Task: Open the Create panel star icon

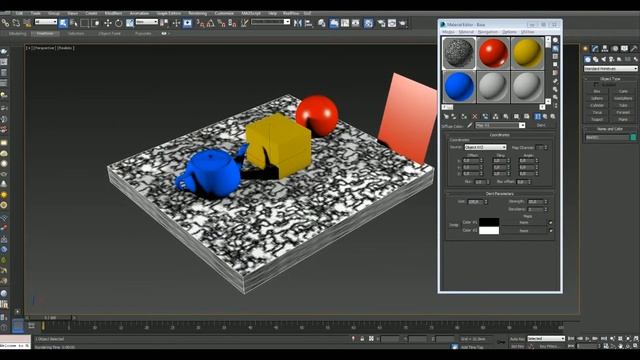Action: pyautogui.click(x=586, y=49)
